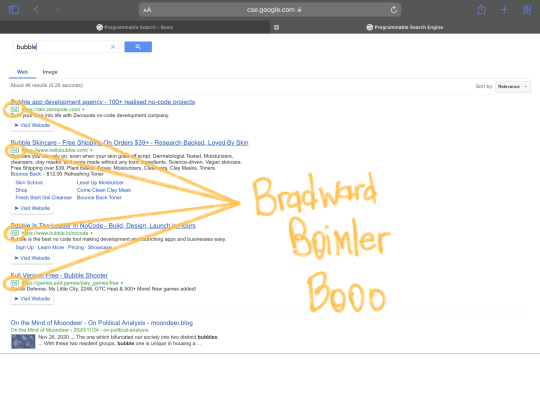Go back with the back arrow
Image resolution: width=540 pixels, height=405 pixels.
(x=36, y=10)
